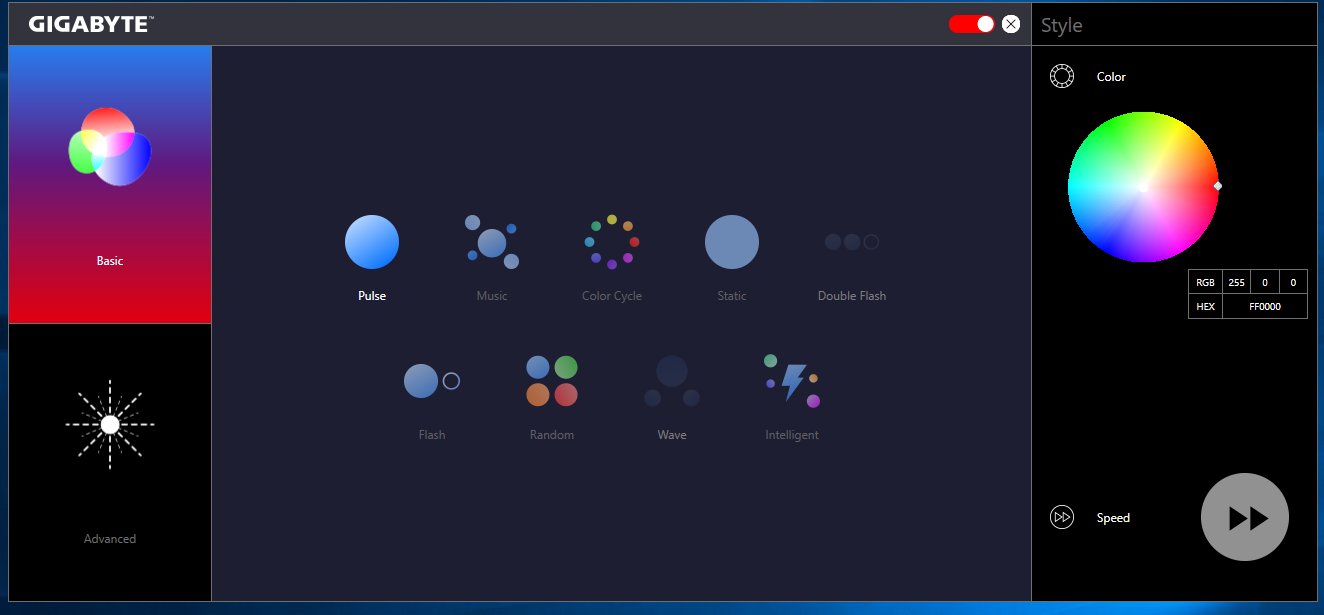Click the large fast-forward speed button
The height and width of the screenshot is (615, 1324).
tap(1244, 517)
